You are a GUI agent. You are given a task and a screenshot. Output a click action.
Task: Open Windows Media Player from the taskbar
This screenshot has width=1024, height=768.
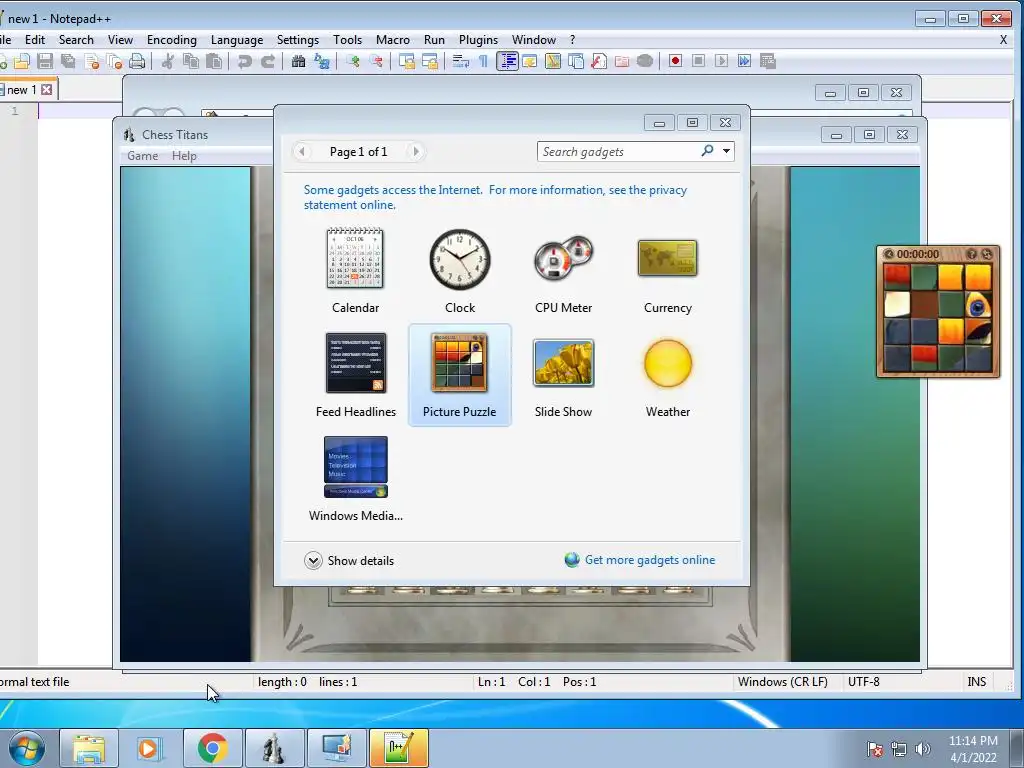[x=150, y=748]
